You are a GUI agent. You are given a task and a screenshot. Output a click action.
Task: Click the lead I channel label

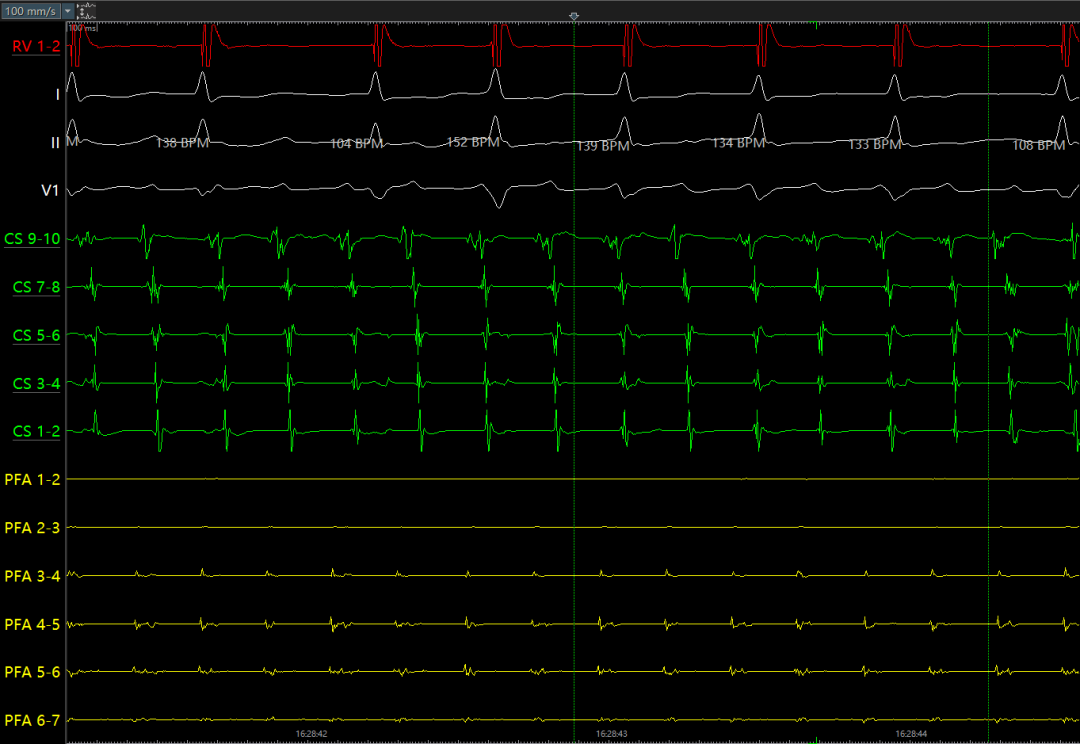coord(57,94)
